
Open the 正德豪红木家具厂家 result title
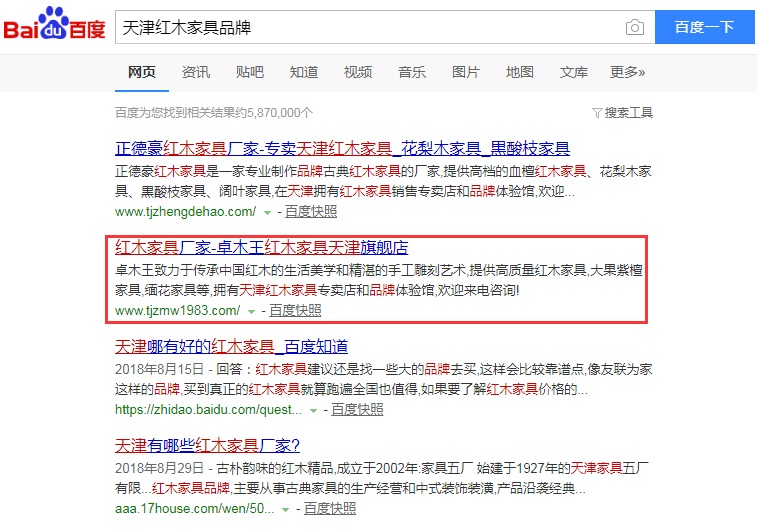tap(342, 148)
